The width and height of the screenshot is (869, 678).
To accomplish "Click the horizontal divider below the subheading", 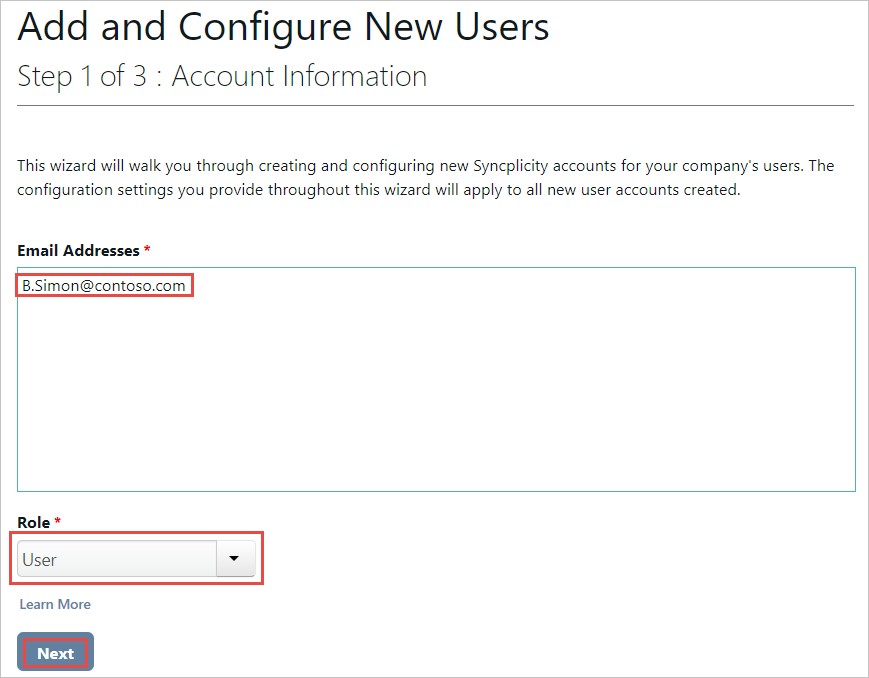I will point(435,105).
